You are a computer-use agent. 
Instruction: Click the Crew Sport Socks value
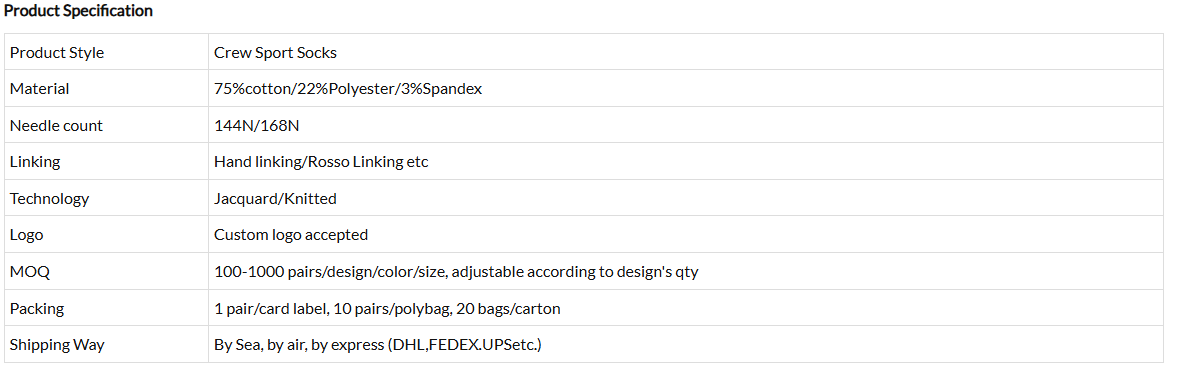tap(275, 53)
